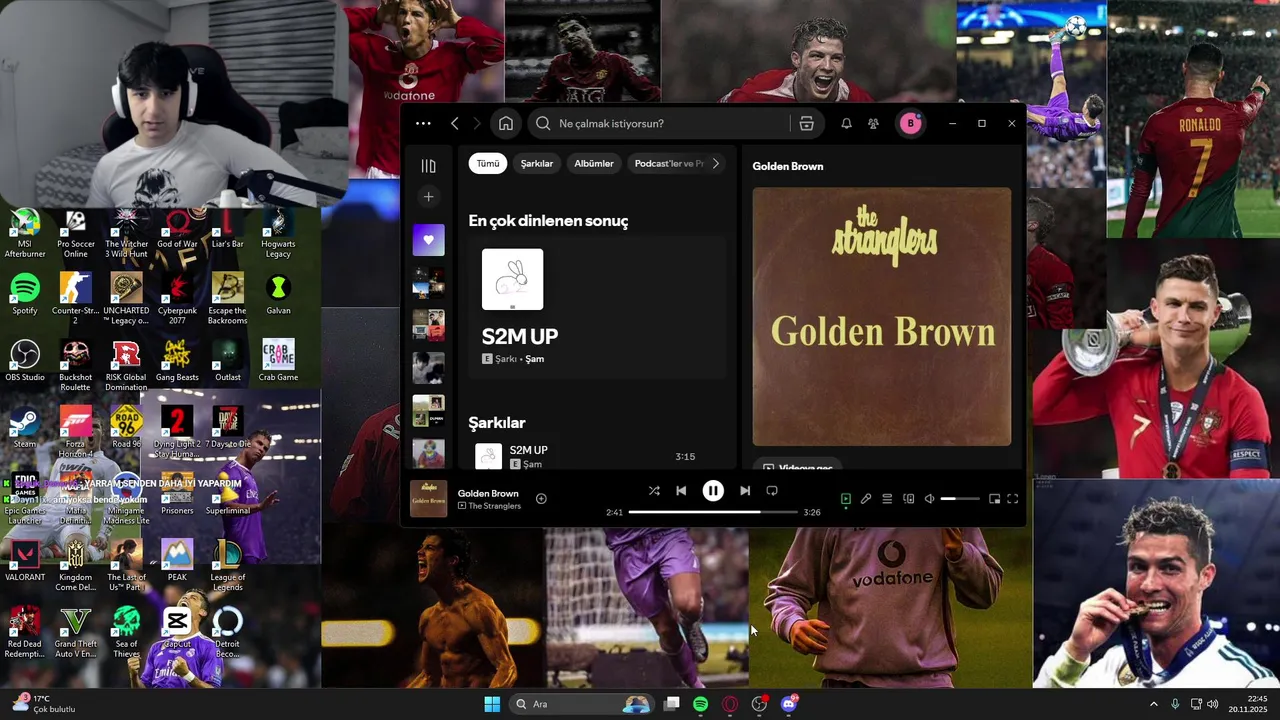
Task: Go to Spotify Home
Action: tap(506, 123)
